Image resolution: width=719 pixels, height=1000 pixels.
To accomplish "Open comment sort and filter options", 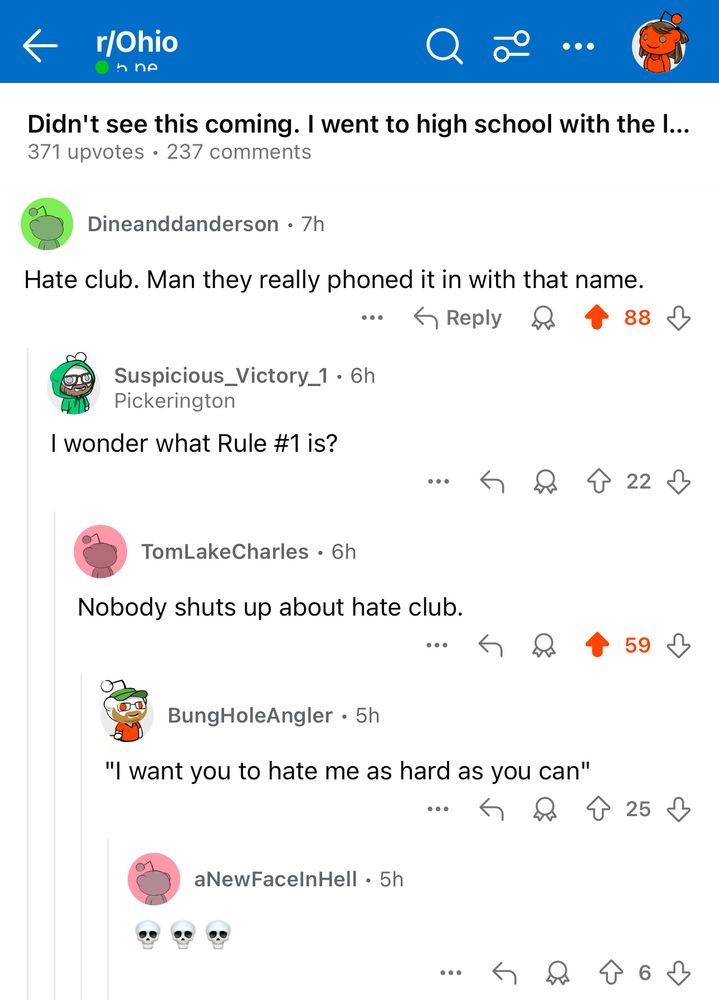I will 512,46.
